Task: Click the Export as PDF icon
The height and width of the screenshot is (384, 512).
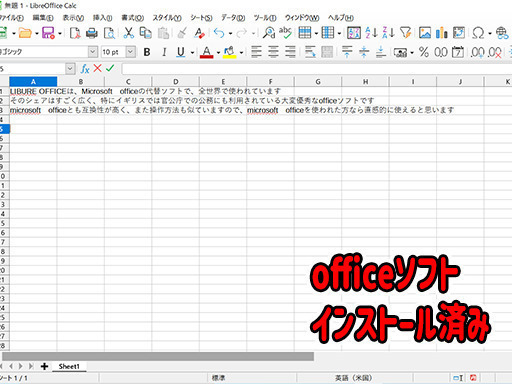Action: (75, 33)
